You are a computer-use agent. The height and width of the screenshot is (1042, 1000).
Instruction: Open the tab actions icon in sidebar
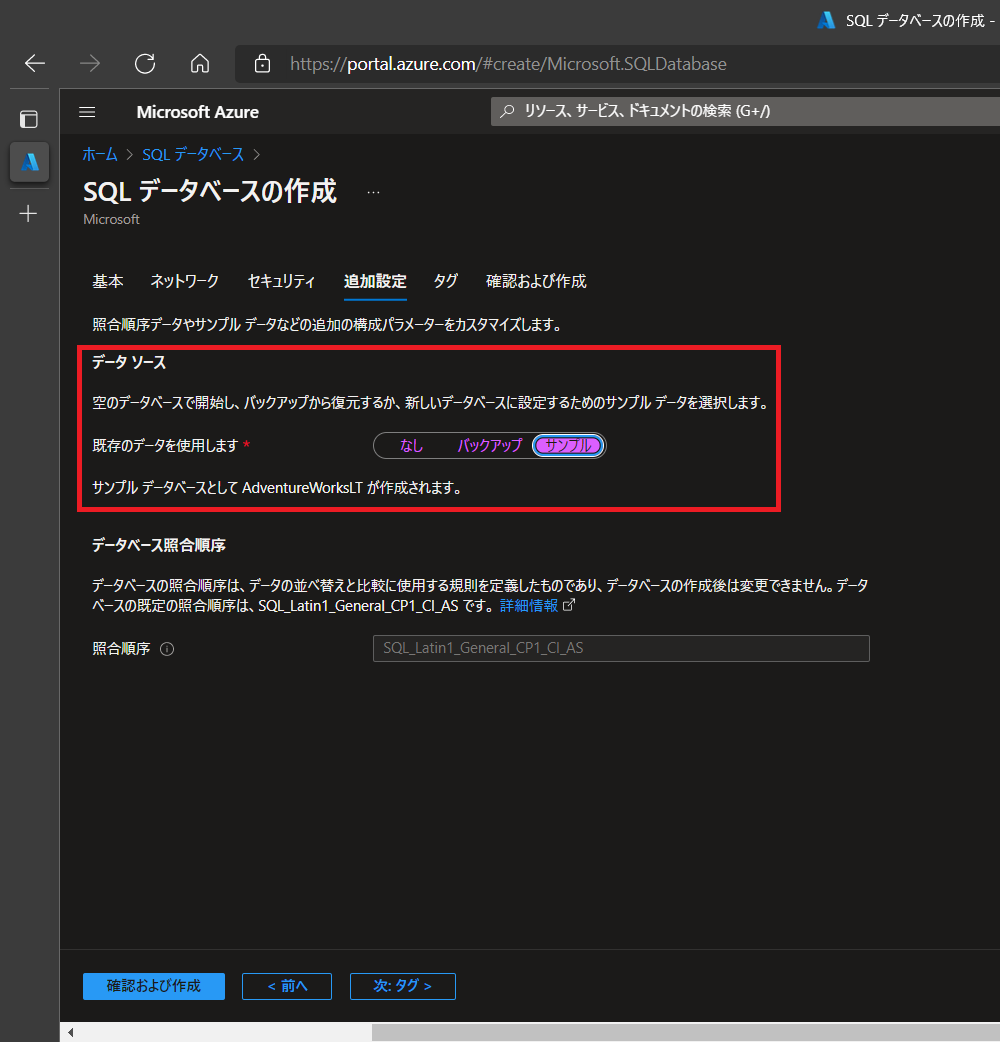point(29,119)
